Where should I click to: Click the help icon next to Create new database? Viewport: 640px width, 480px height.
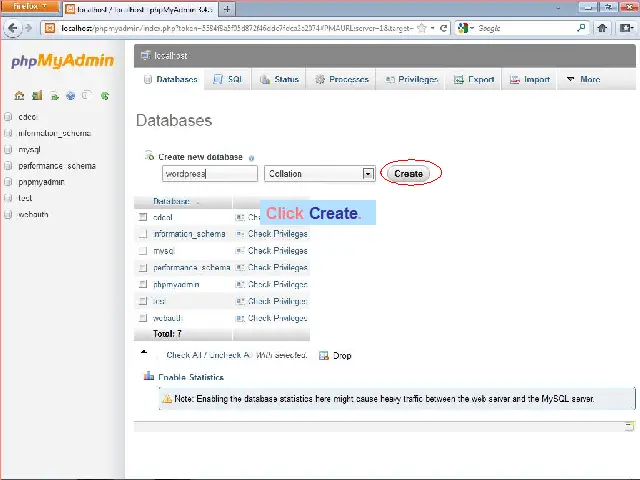(x=251, y=158)
